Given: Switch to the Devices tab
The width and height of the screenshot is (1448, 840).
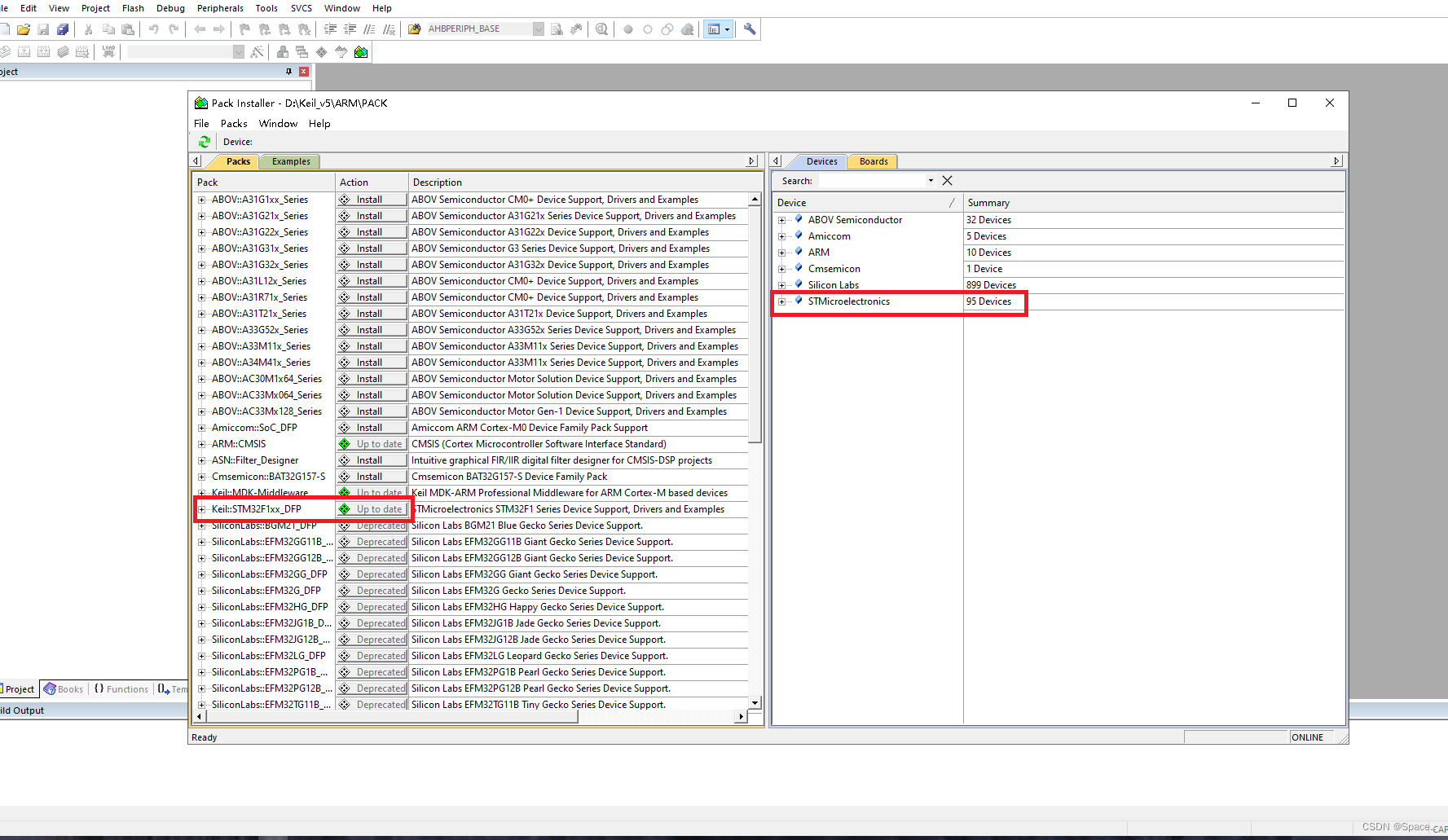Looking at the screenshot, I should 821,161.
